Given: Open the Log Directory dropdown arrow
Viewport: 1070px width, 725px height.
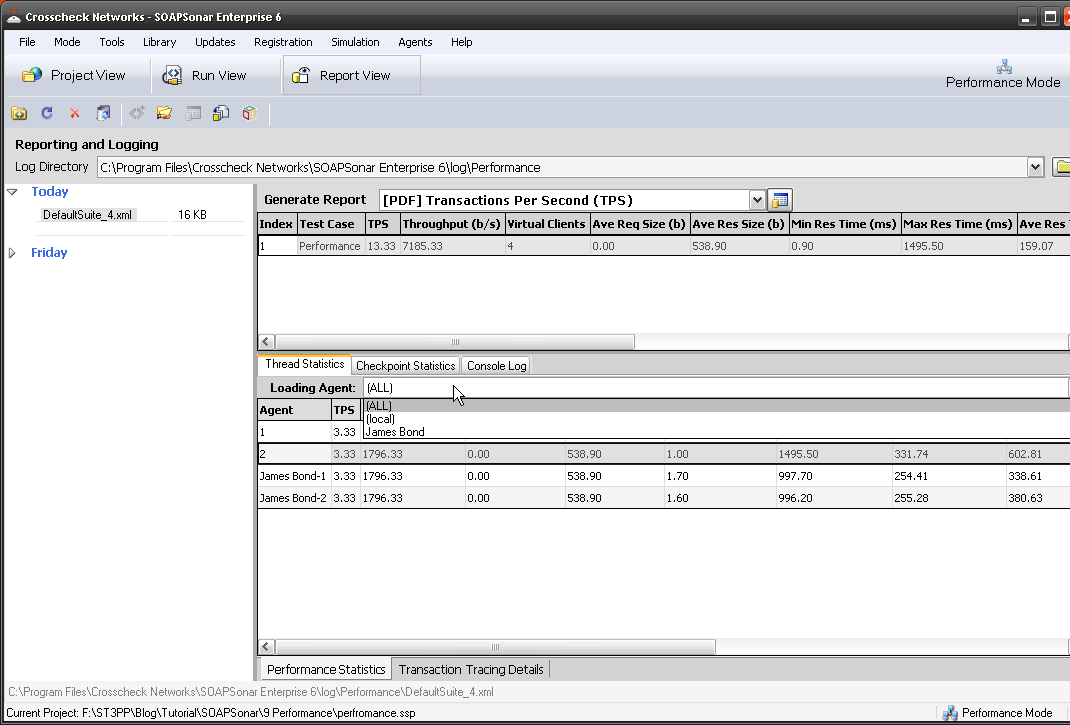Looking at the screenshot, I should pos(1035,167).
